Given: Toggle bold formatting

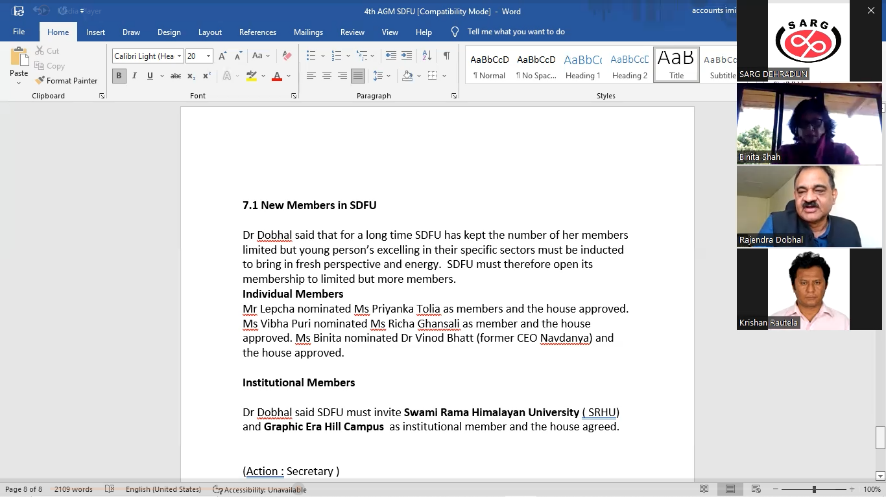Looking at the screenshot, I should [x=119, y=76].
